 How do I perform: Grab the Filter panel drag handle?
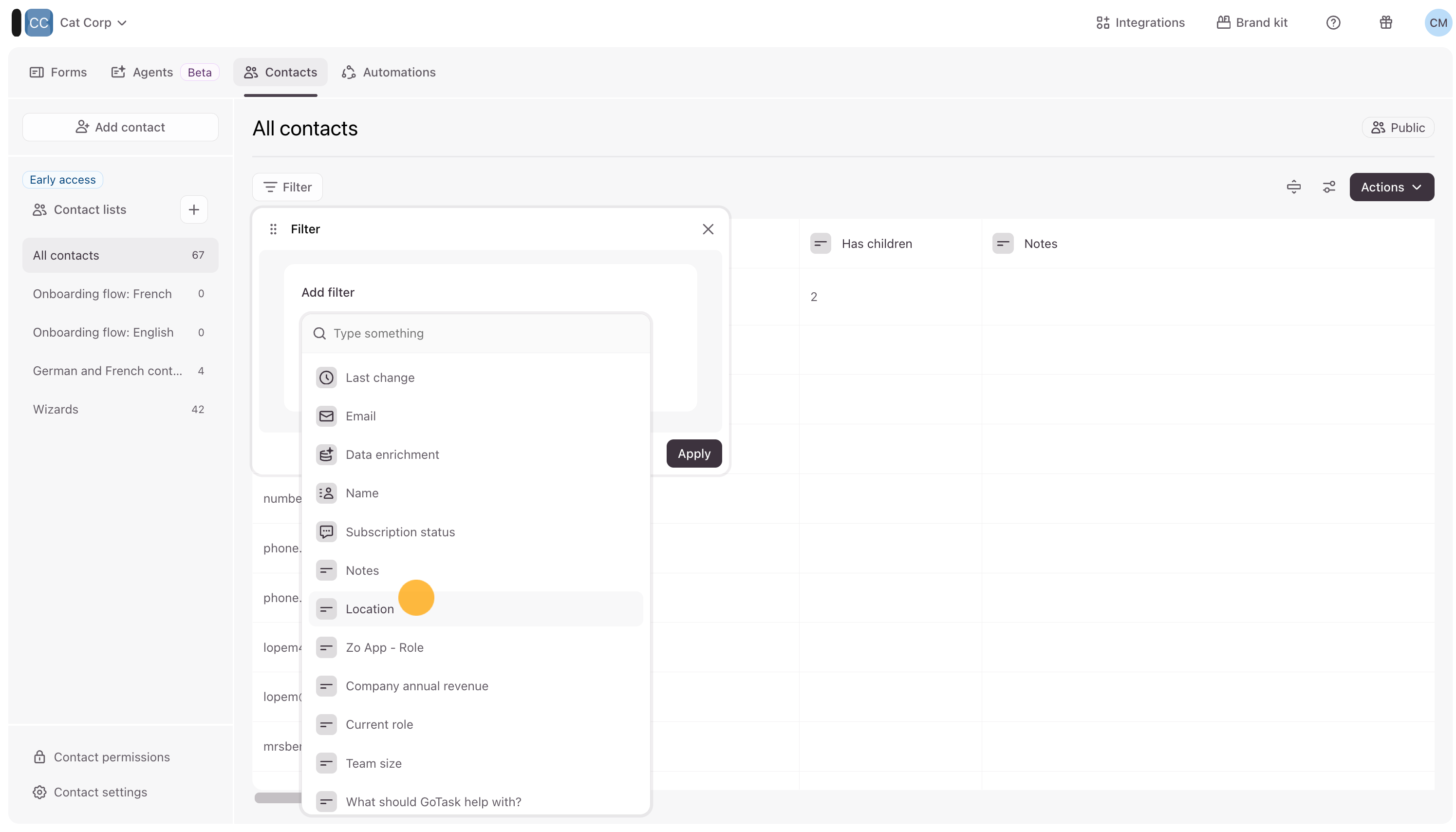point(273,229)
